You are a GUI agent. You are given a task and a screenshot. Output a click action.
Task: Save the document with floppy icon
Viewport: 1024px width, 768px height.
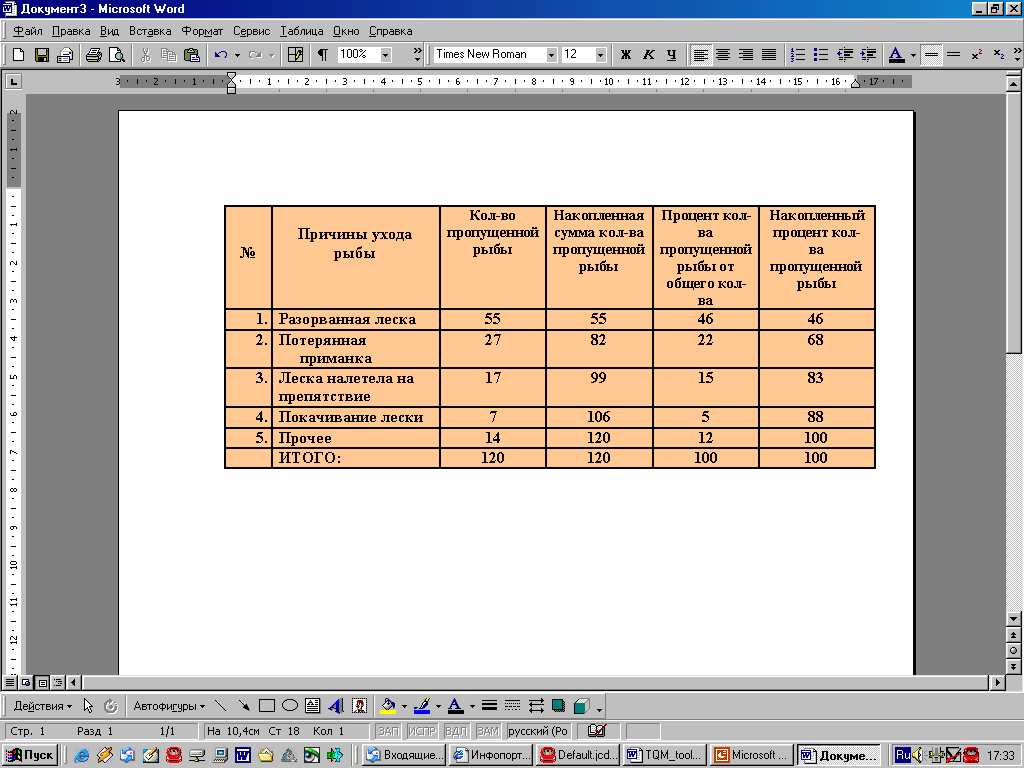(42, 55)
